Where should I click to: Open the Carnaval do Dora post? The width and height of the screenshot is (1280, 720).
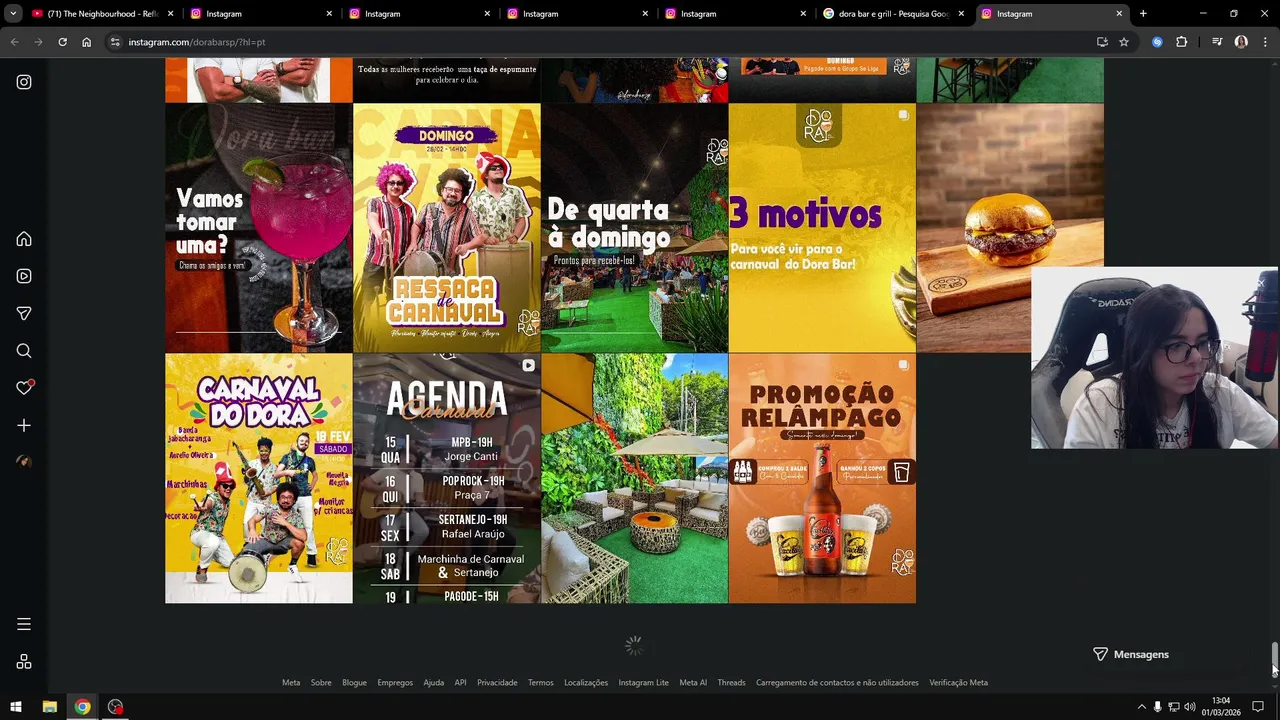tap(258, 478)
